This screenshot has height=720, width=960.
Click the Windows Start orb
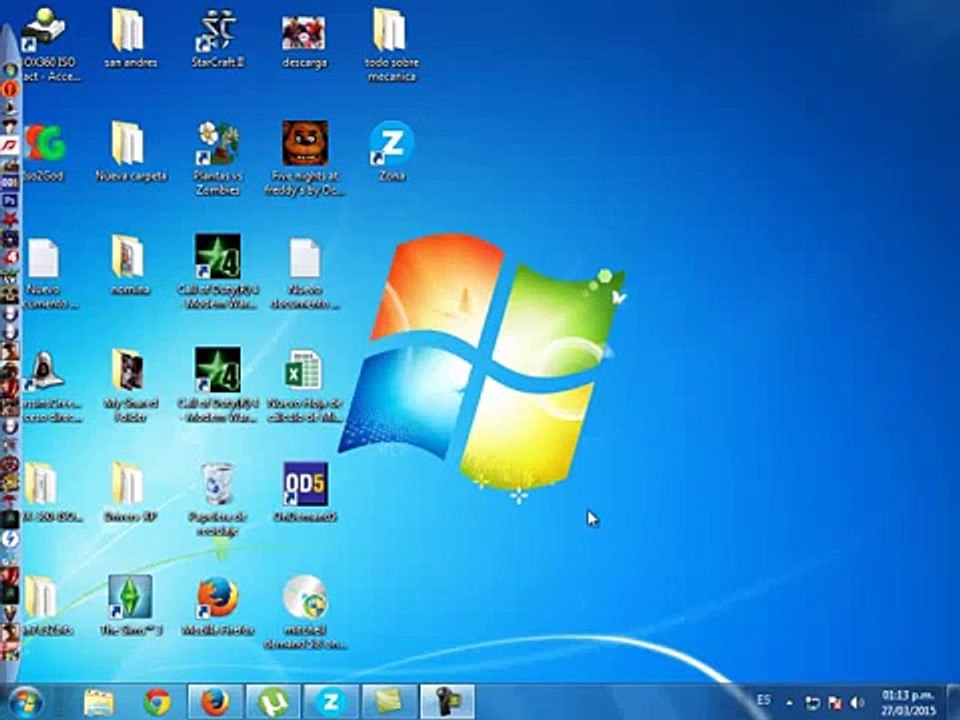(26, 702)
